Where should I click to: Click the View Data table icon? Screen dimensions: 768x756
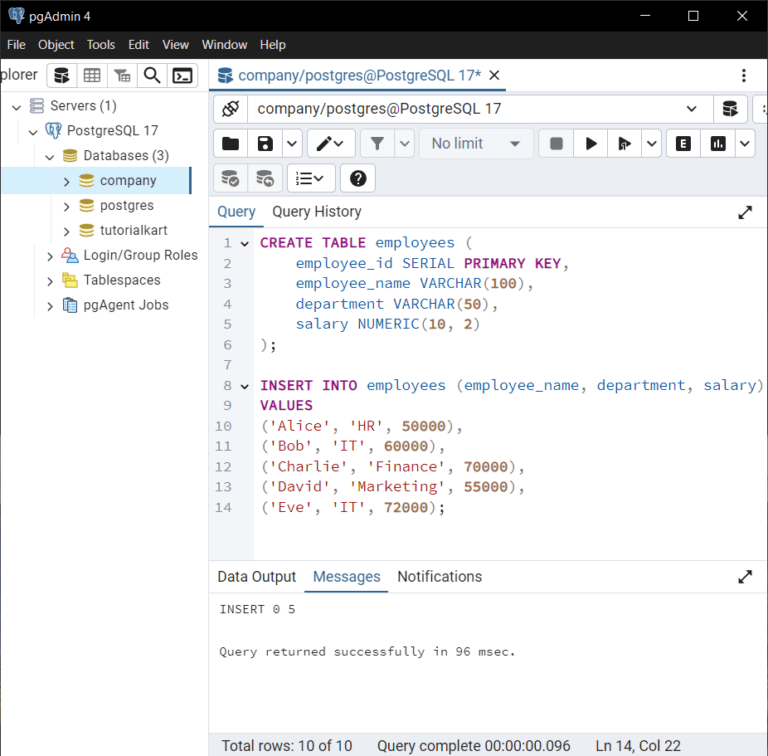click(92, 76)
